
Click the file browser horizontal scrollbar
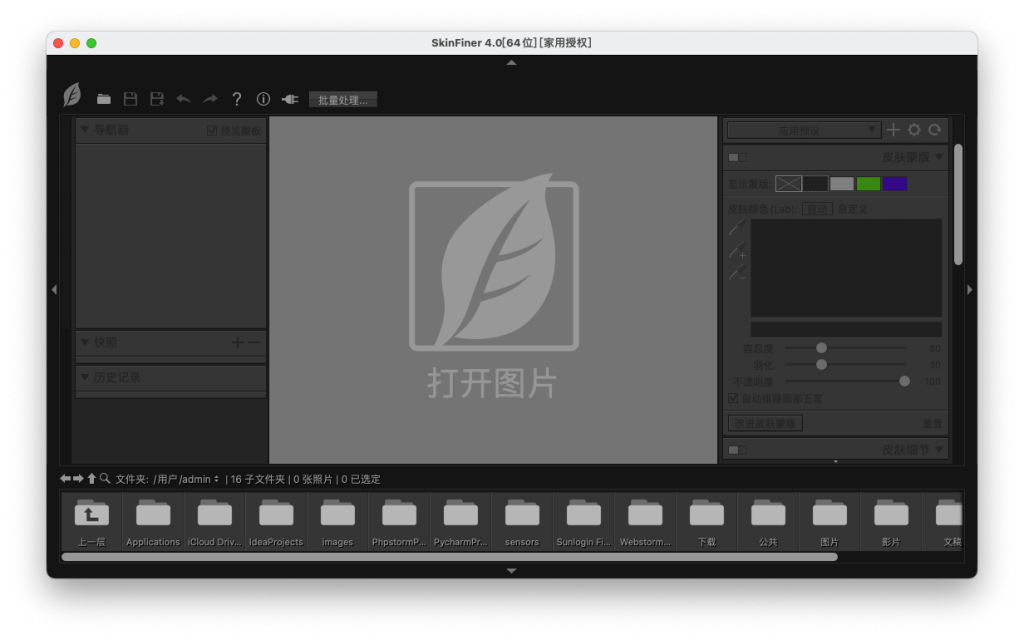(449, 557)
